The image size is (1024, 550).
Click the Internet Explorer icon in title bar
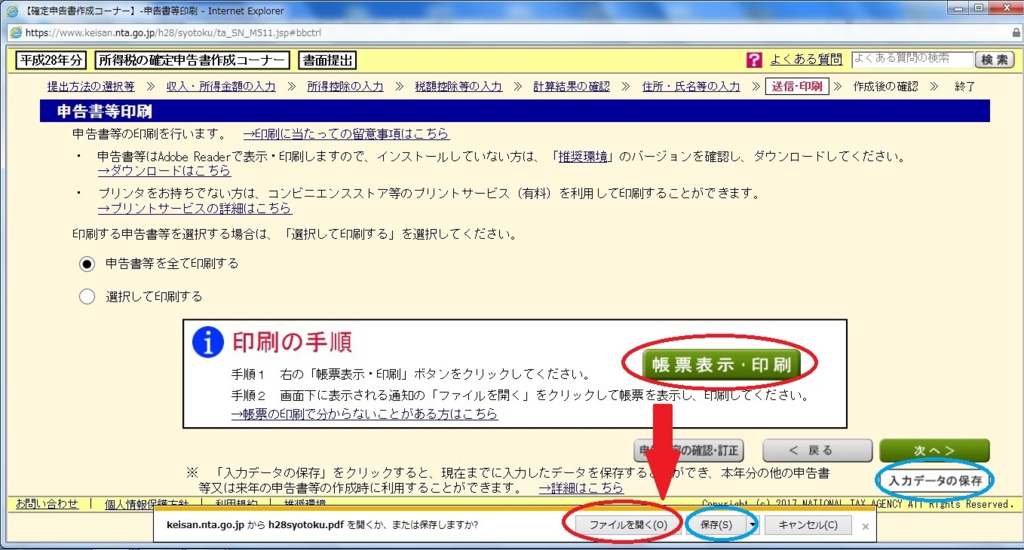coord(12,10)
